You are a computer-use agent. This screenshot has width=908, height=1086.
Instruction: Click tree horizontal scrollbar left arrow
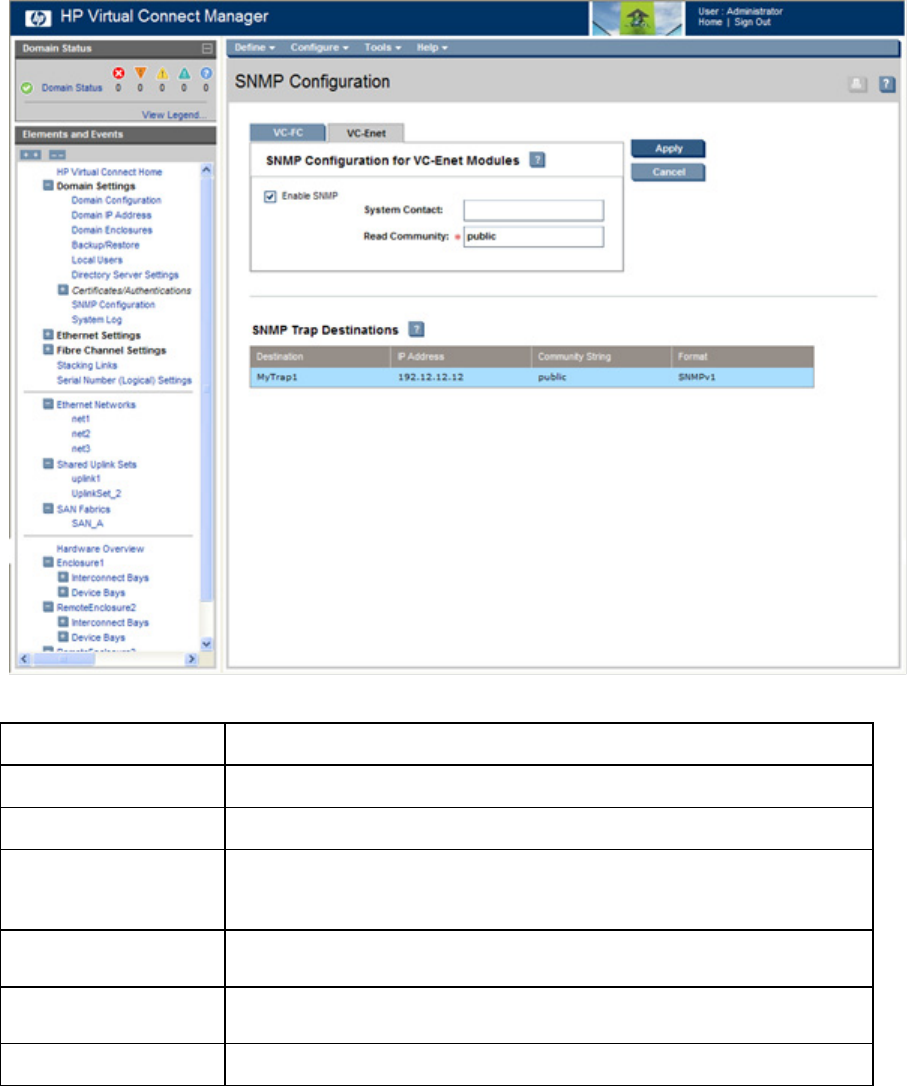point(24,659)
